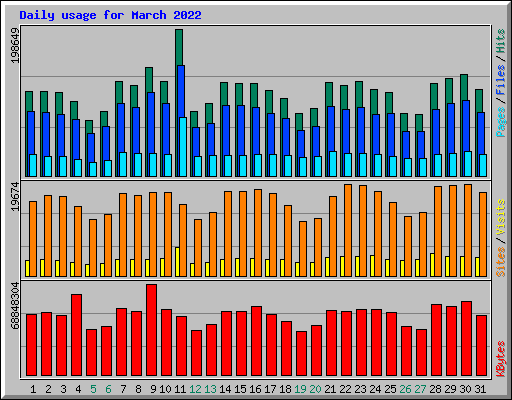Select the red KBytes bar for day 30

pyautogui.click(x=466, y=339)
